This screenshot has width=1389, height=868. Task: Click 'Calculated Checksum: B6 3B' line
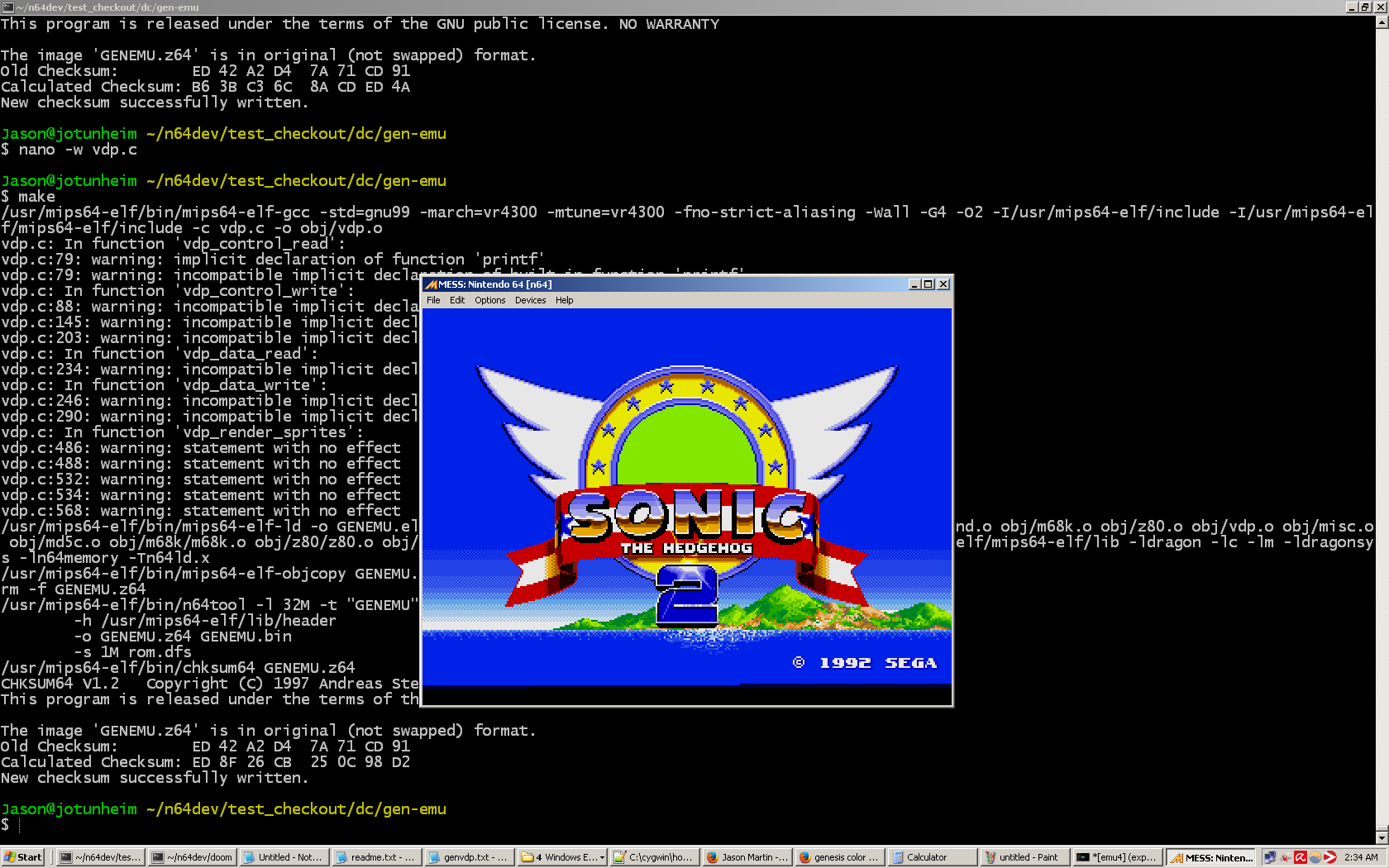tap(205, 87)
